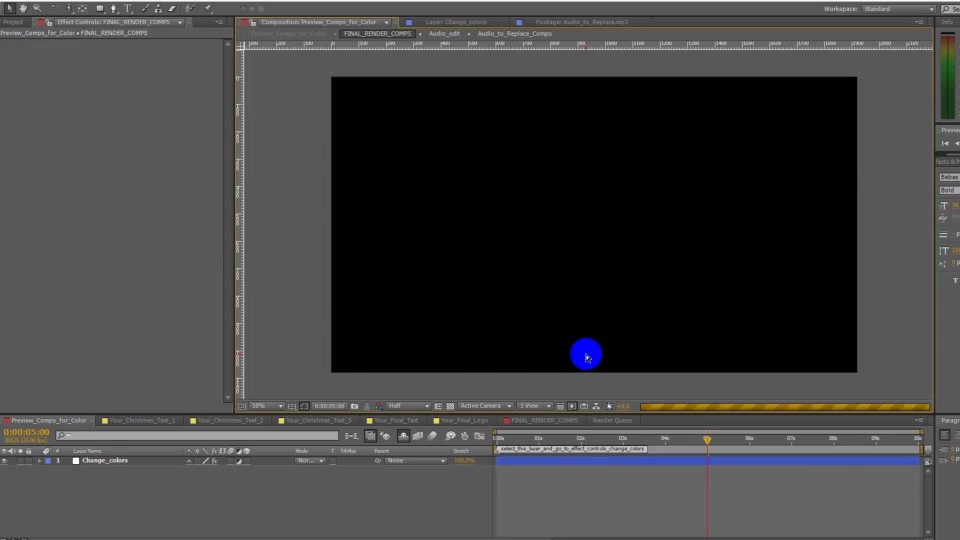The image size is (960, 540).
Task: Open Graph Editor icon in timeline
Action: 479,436
